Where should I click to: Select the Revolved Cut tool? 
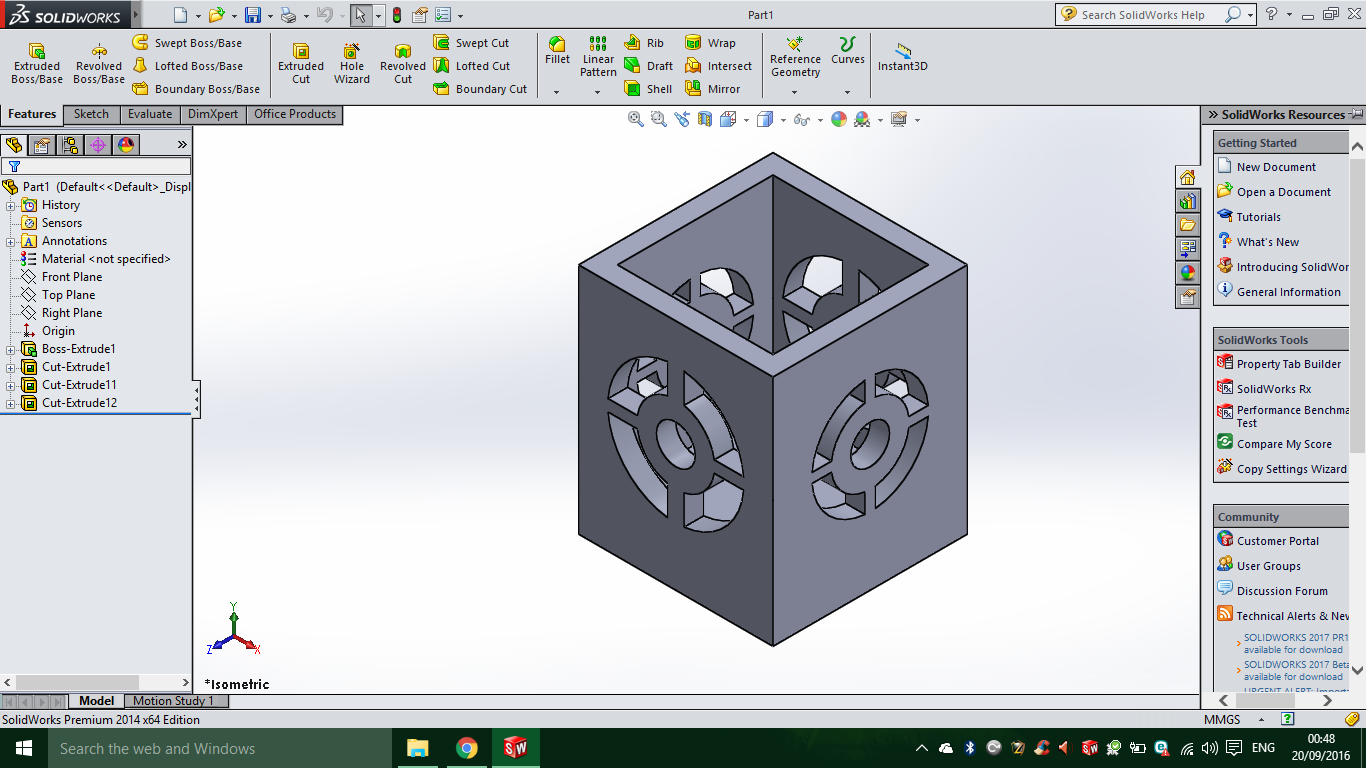[x=403, y=64]
